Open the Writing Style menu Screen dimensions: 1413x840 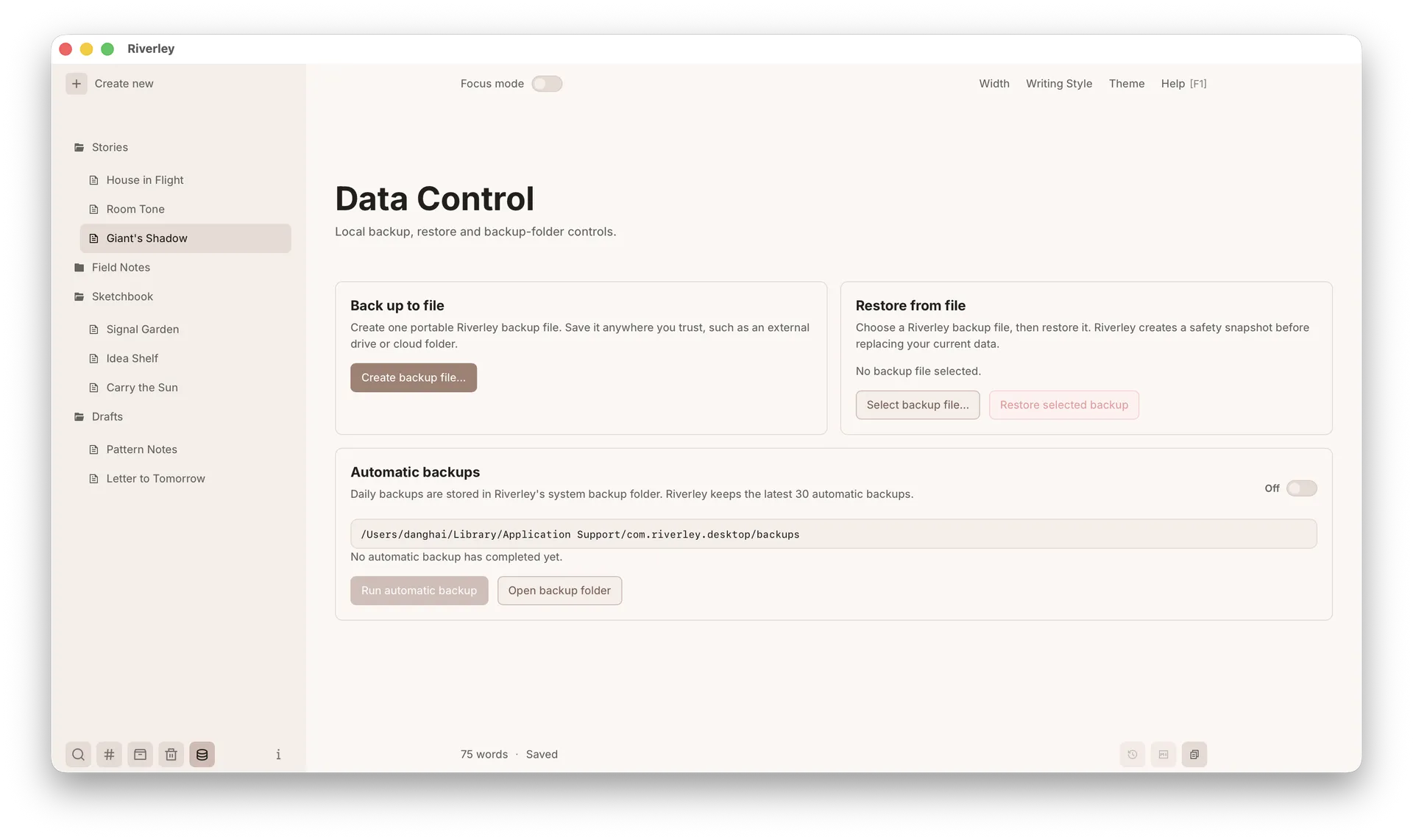click(x=1059, y=84)
